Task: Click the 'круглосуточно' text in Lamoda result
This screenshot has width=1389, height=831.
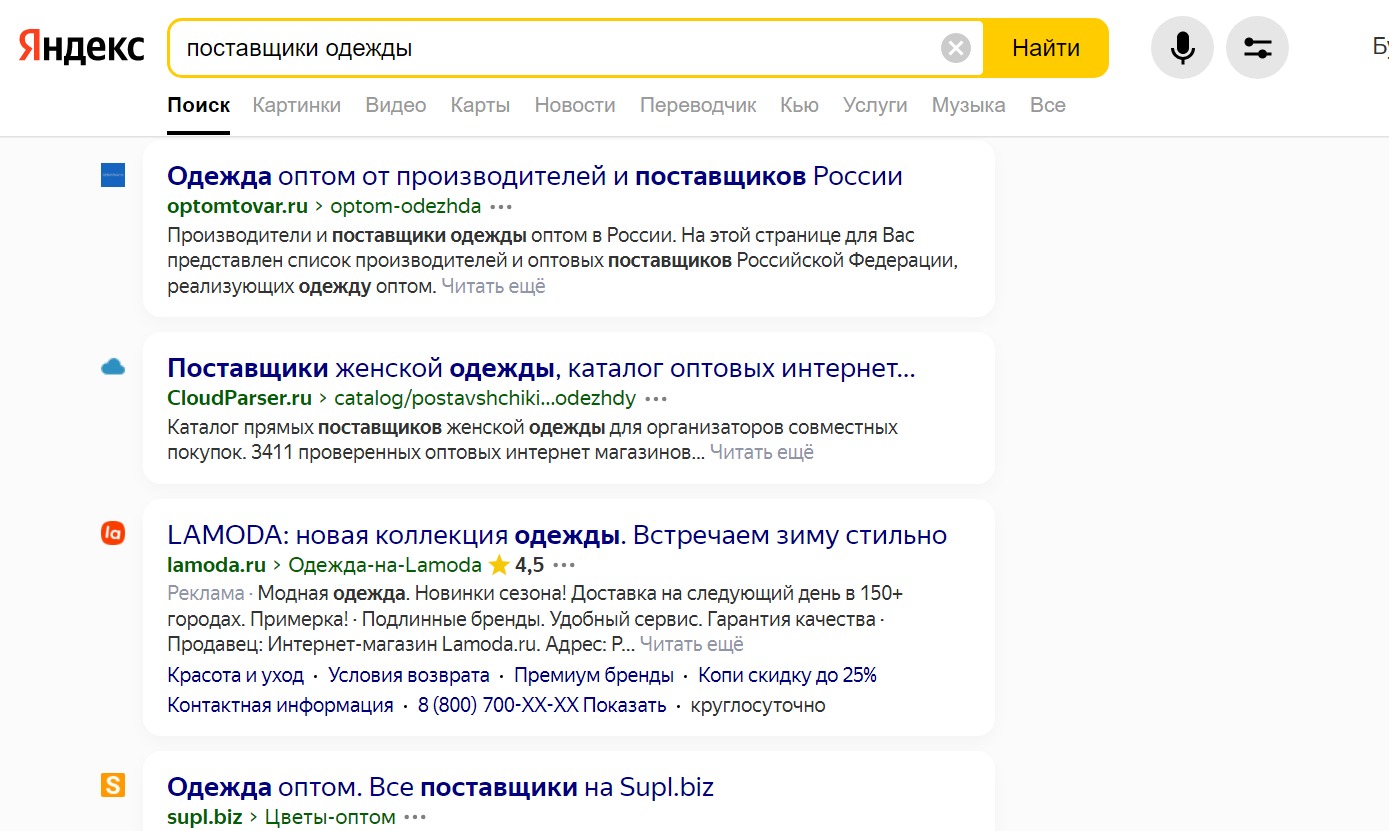Action: click(x=758, y=705)
